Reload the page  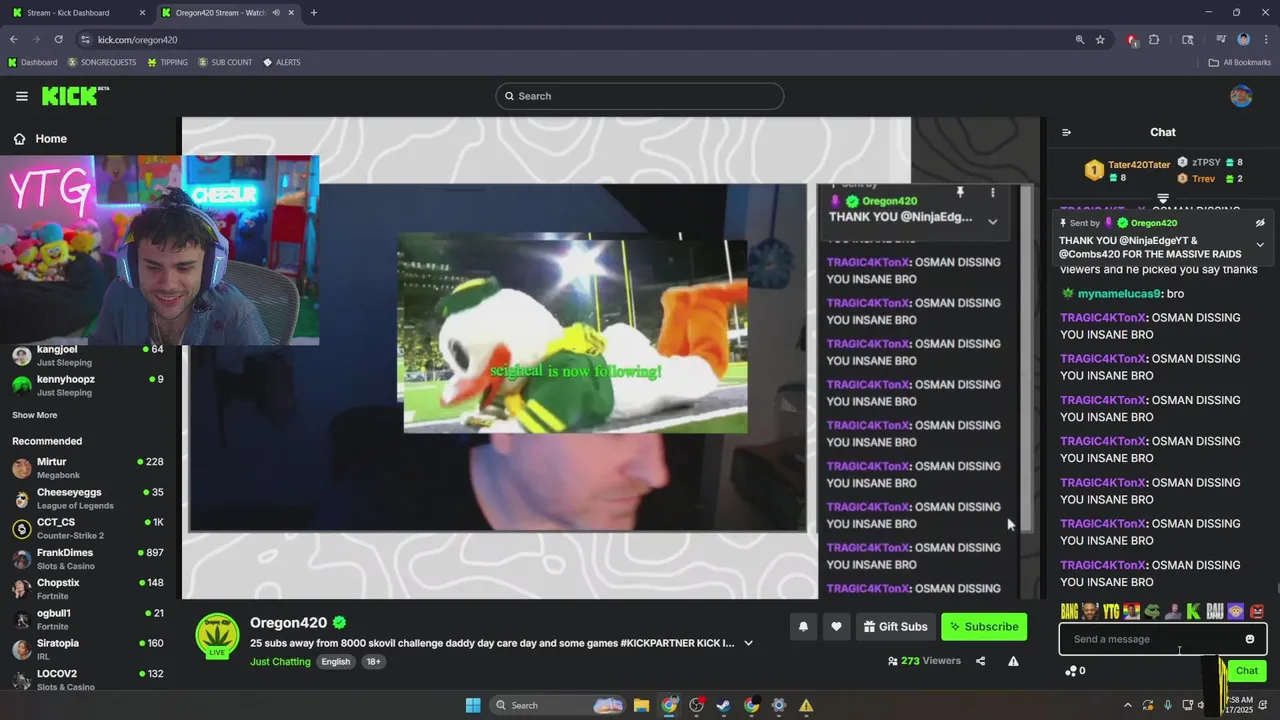(58, 40)
